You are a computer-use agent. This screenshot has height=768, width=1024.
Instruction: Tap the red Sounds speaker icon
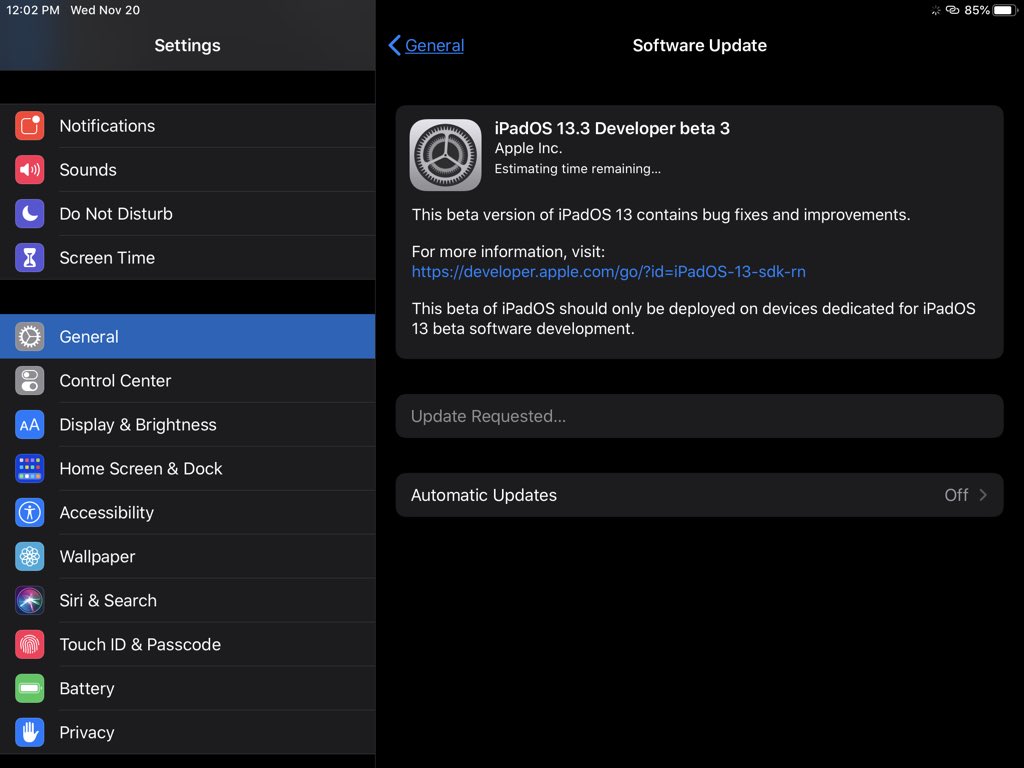click(30, 170)
